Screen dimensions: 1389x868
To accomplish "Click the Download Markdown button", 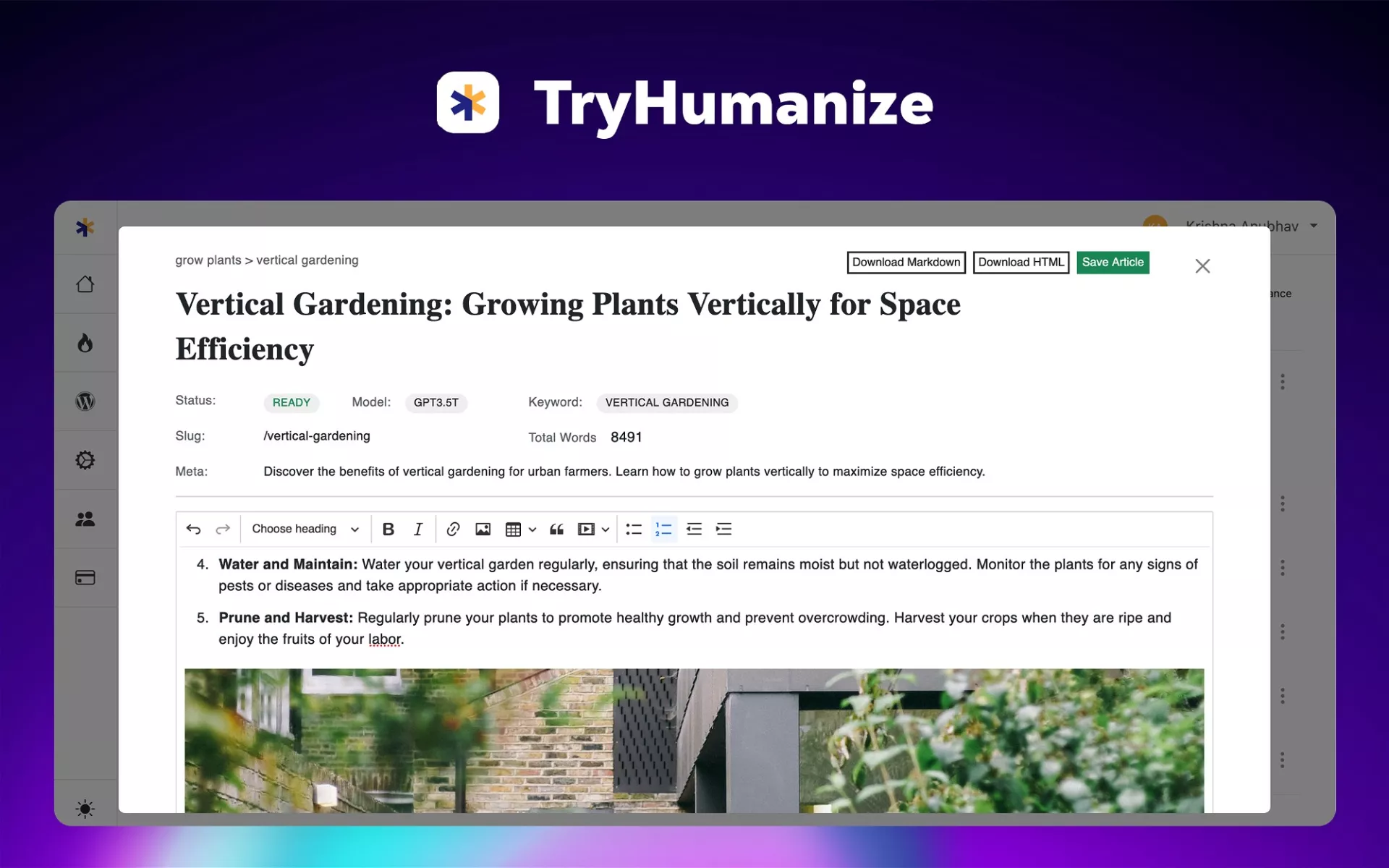I will [906, 262].
